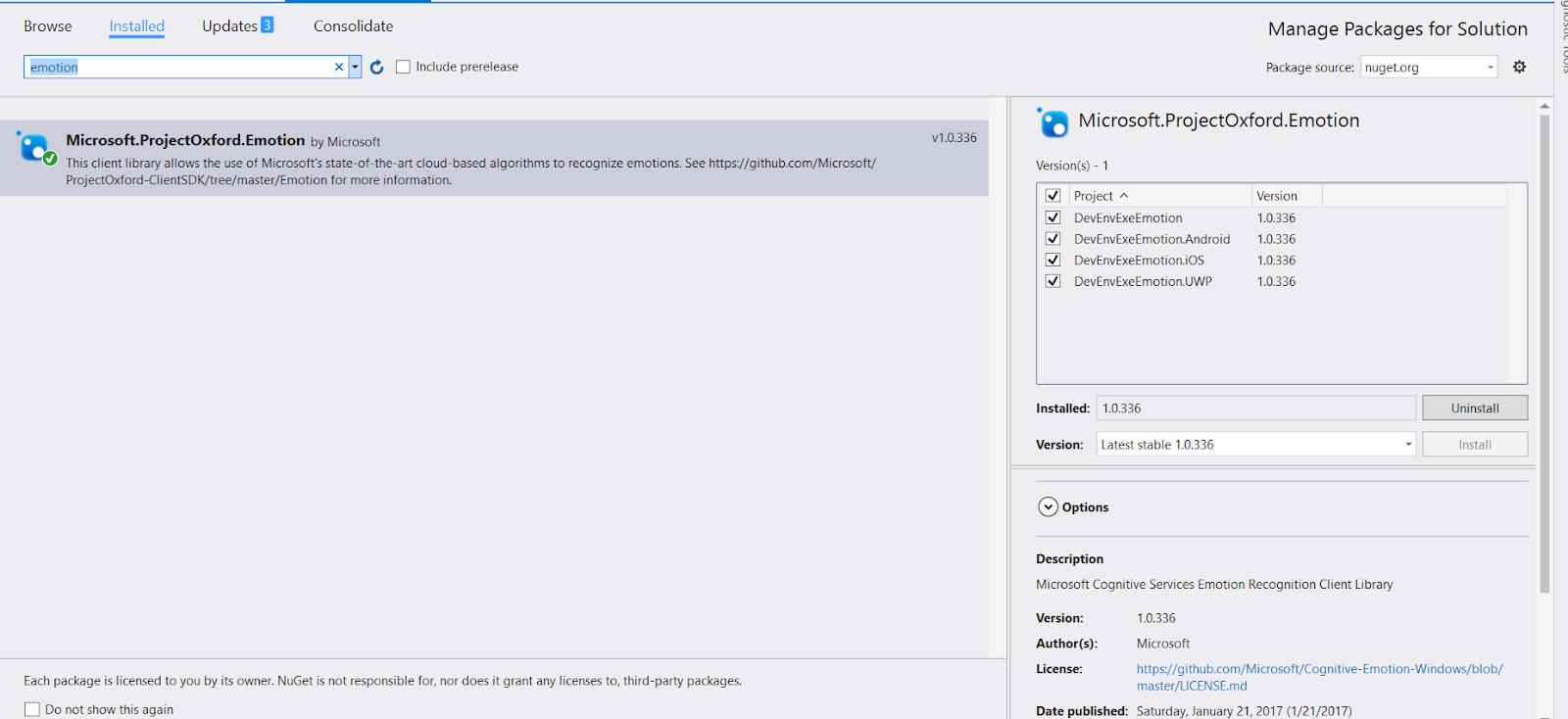The image size is (1568, 719).
Task: Click the sort arrow on Project column
Action: coord(1124,196)
